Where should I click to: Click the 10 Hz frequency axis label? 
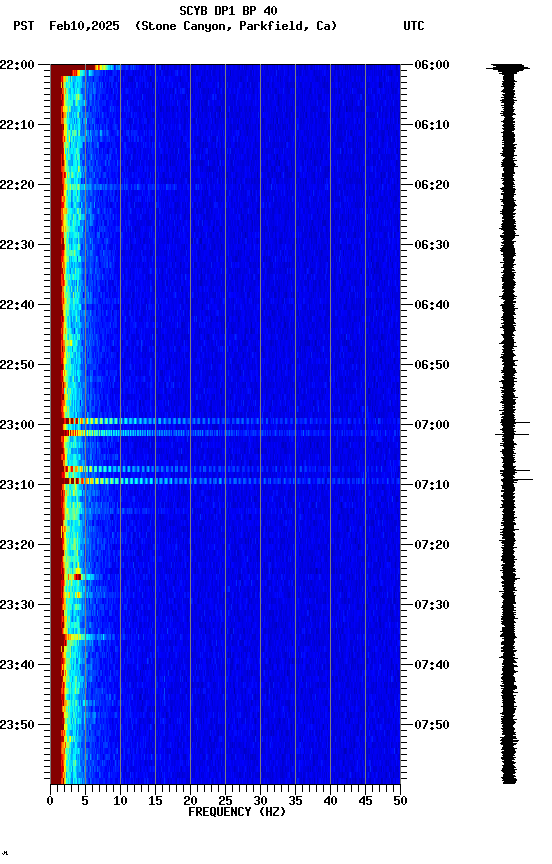120,801
